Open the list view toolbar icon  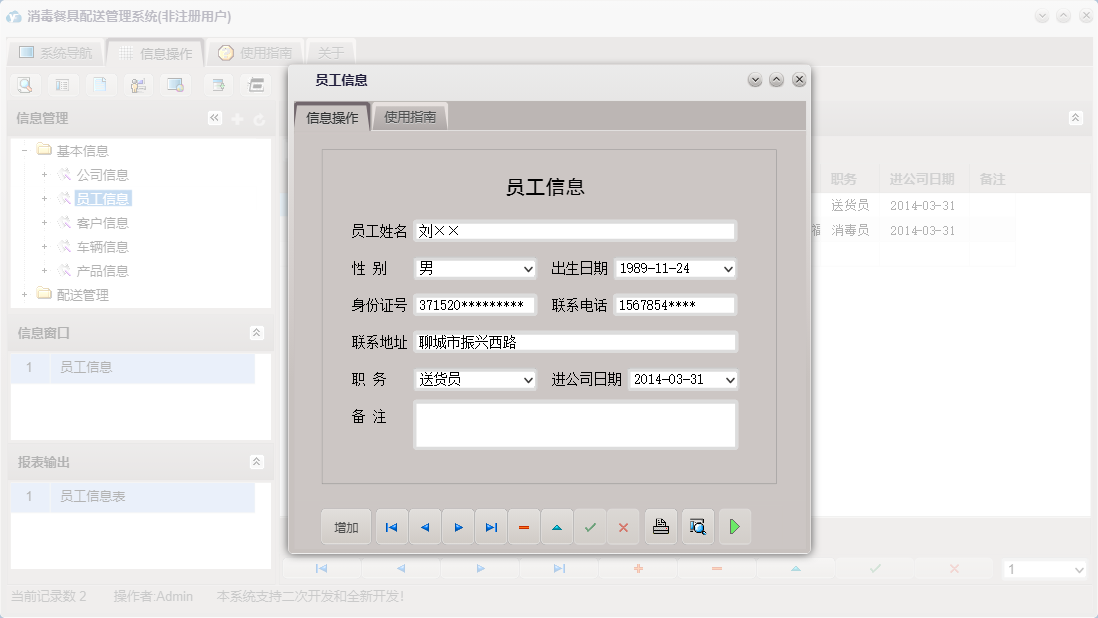click(62, 85)
